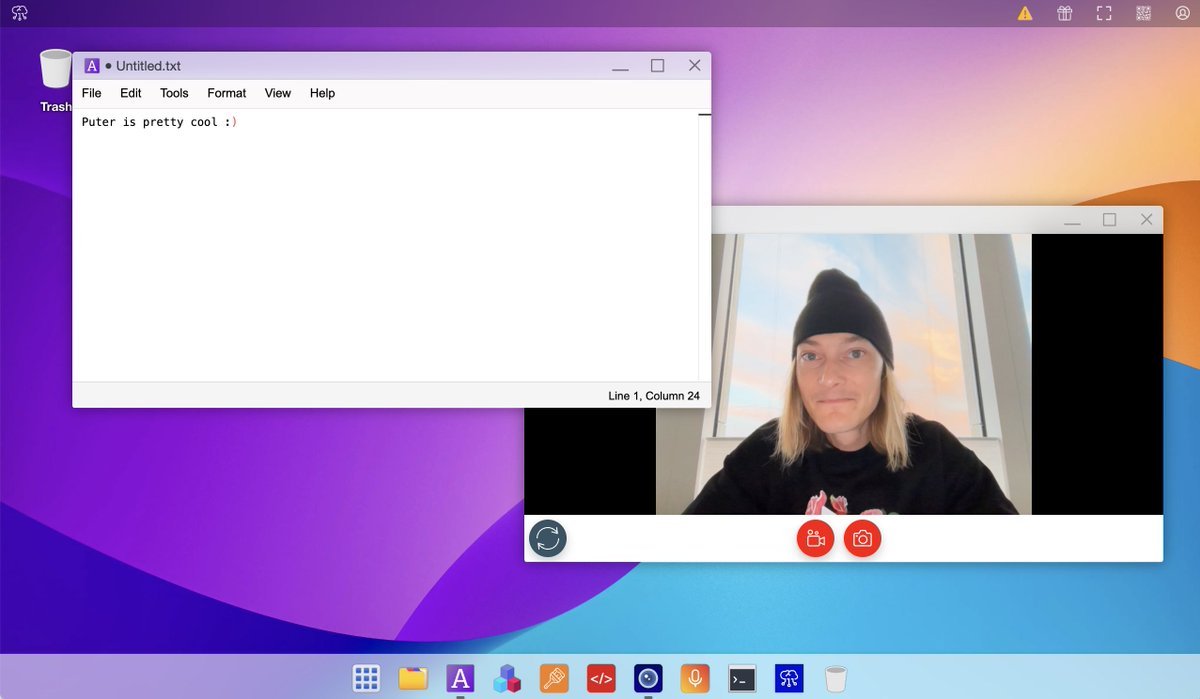Click the editor's vertical scrollbar
This screenshot has height=699, width=1200.
pyautogui.click(x=704, y=245)
